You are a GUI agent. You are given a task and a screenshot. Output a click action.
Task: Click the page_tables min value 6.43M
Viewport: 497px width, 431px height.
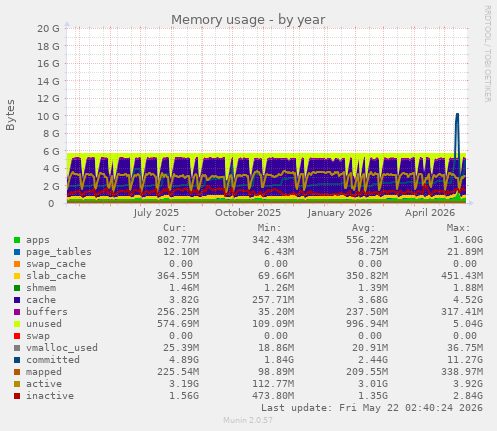pos(279,252)
